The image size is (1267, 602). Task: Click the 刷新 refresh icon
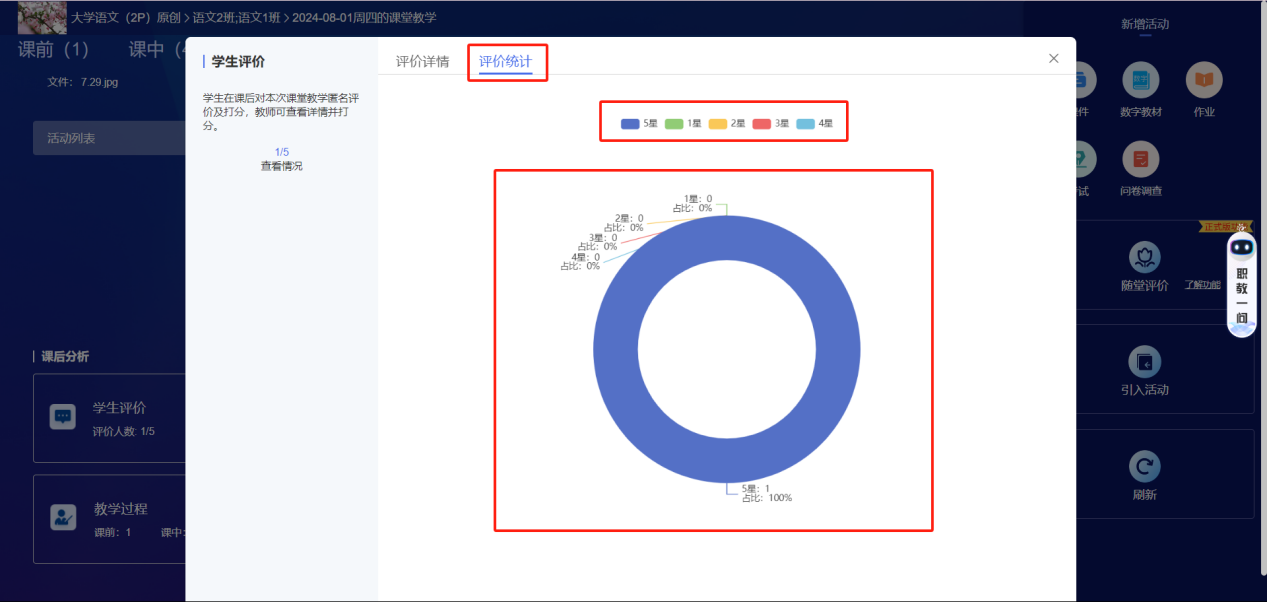coord(1144,466)
